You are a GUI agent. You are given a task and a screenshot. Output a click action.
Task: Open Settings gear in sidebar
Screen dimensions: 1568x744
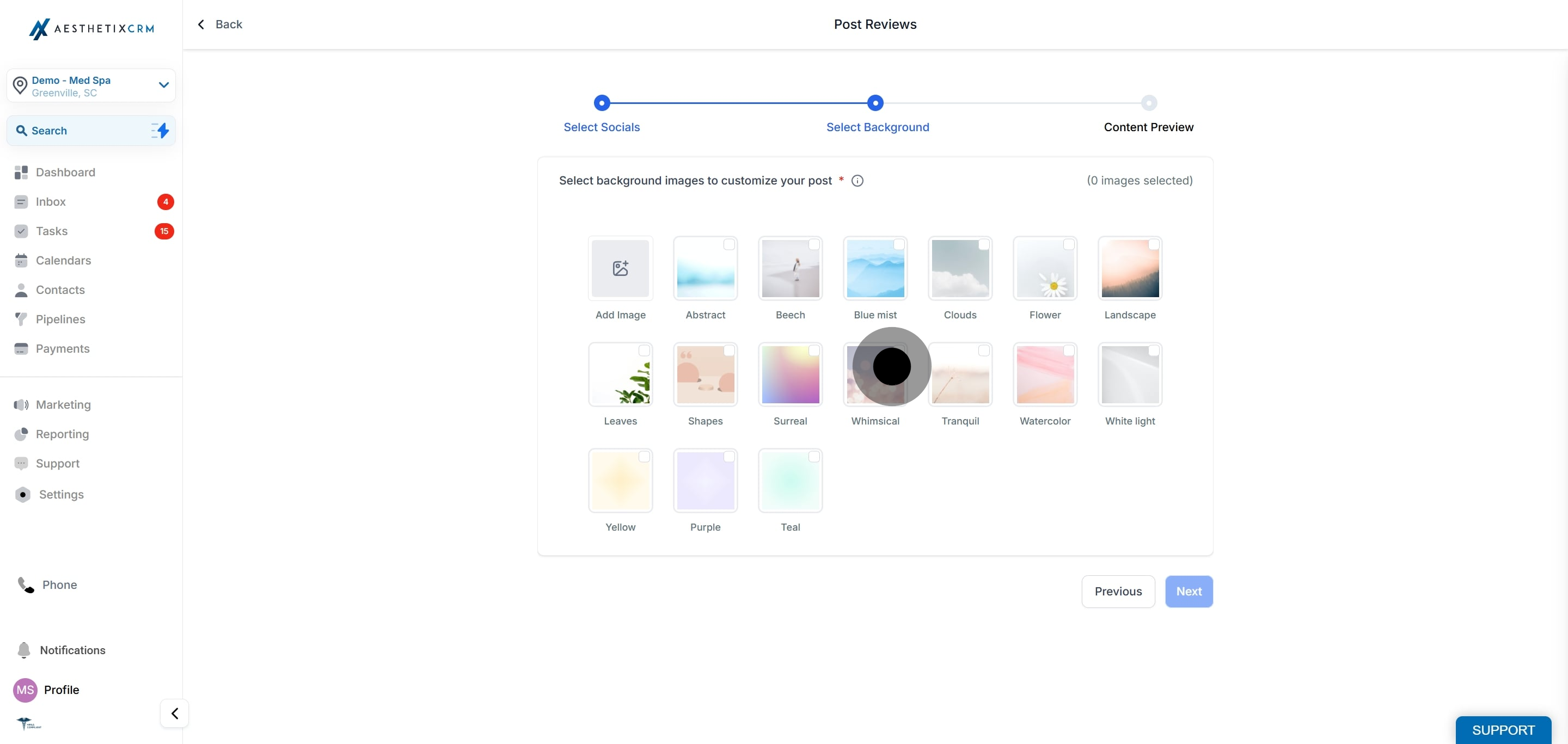pyautogui.click(x=22, y=495)
